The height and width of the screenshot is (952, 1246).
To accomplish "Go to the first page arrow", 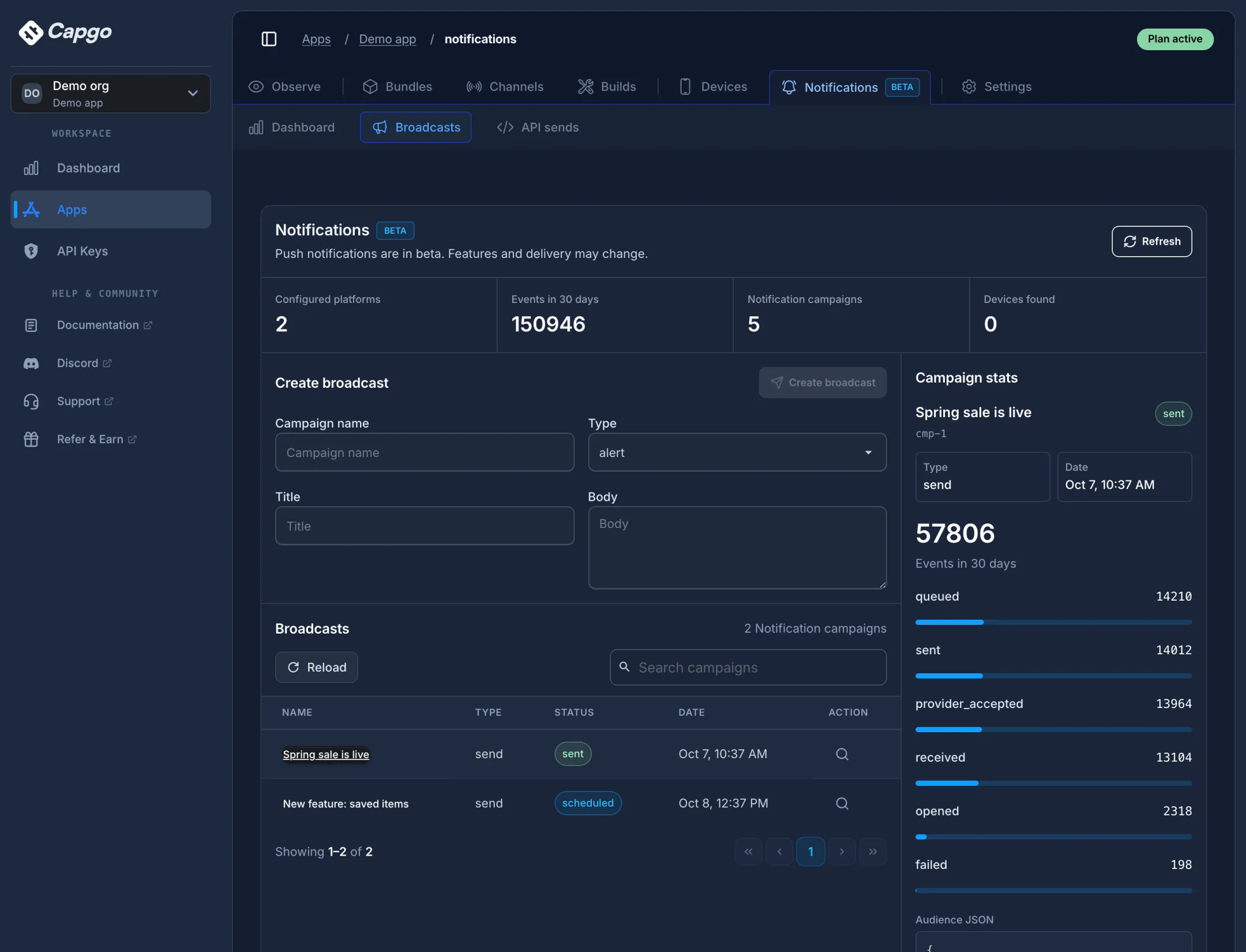I will click(x=748, y=852).
